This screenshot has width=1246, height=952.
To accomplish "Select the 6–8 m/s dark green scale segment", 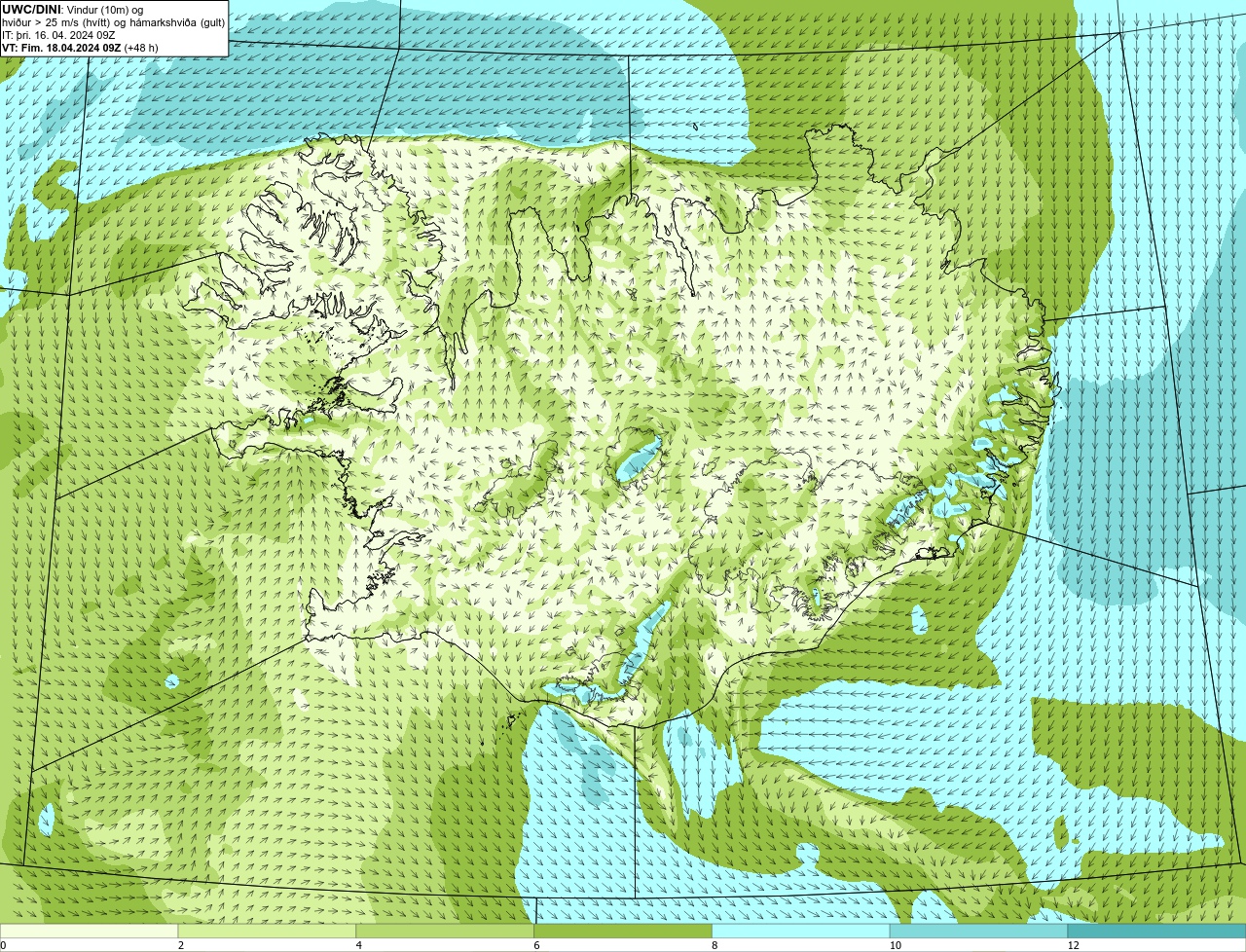I will coord(623,931).
